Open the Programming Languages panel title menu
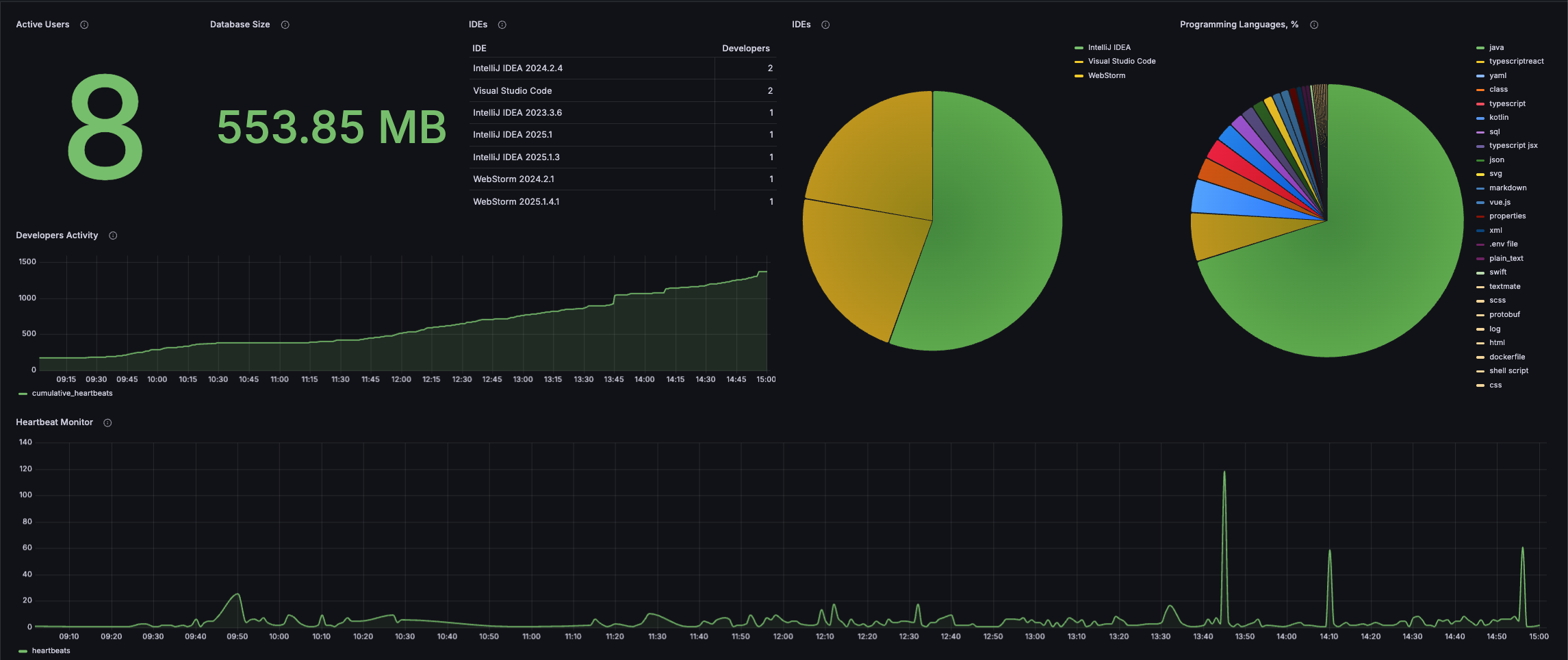This screenshot has height=660, width=1568. tap(1239, 25)
